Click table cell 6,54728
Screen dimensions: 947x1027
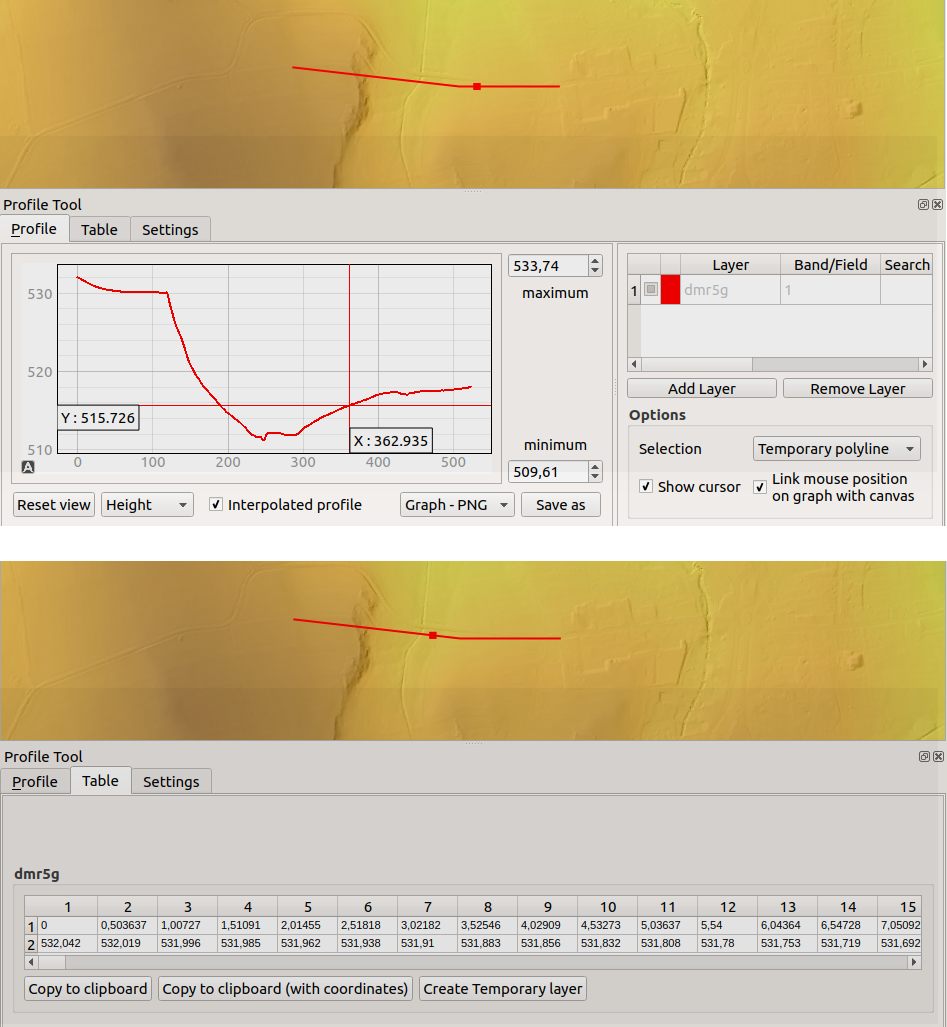[x=847, y=925]
